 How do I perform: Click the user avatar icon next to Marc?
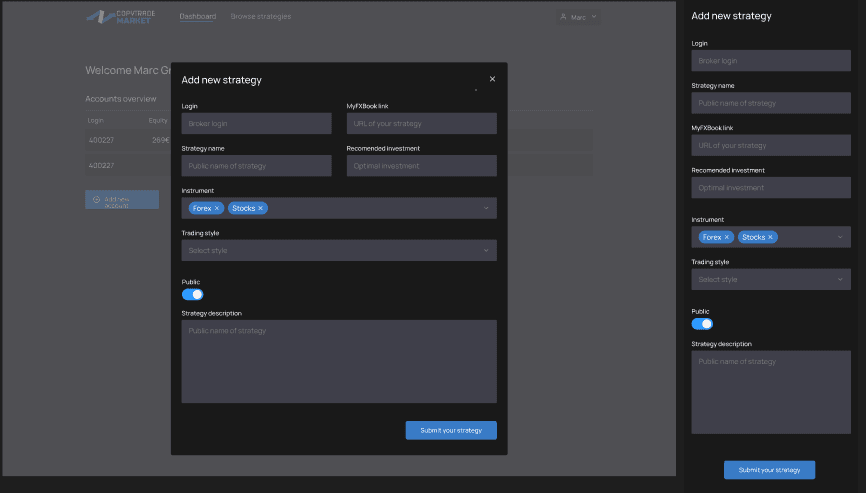pyautogui.click(x=563, y=17)
